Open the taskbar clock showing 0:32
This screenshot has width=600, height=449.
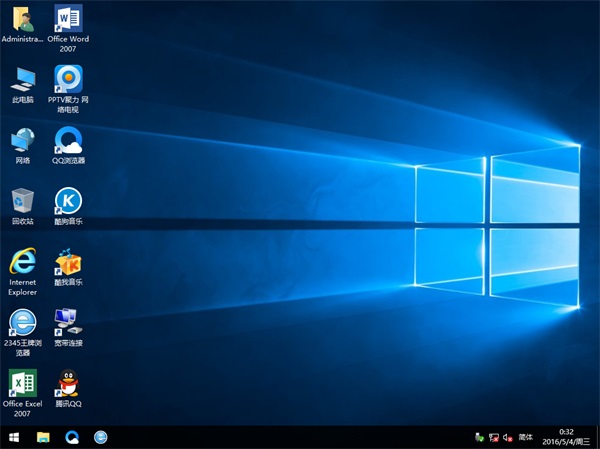[x=566, y=437]
